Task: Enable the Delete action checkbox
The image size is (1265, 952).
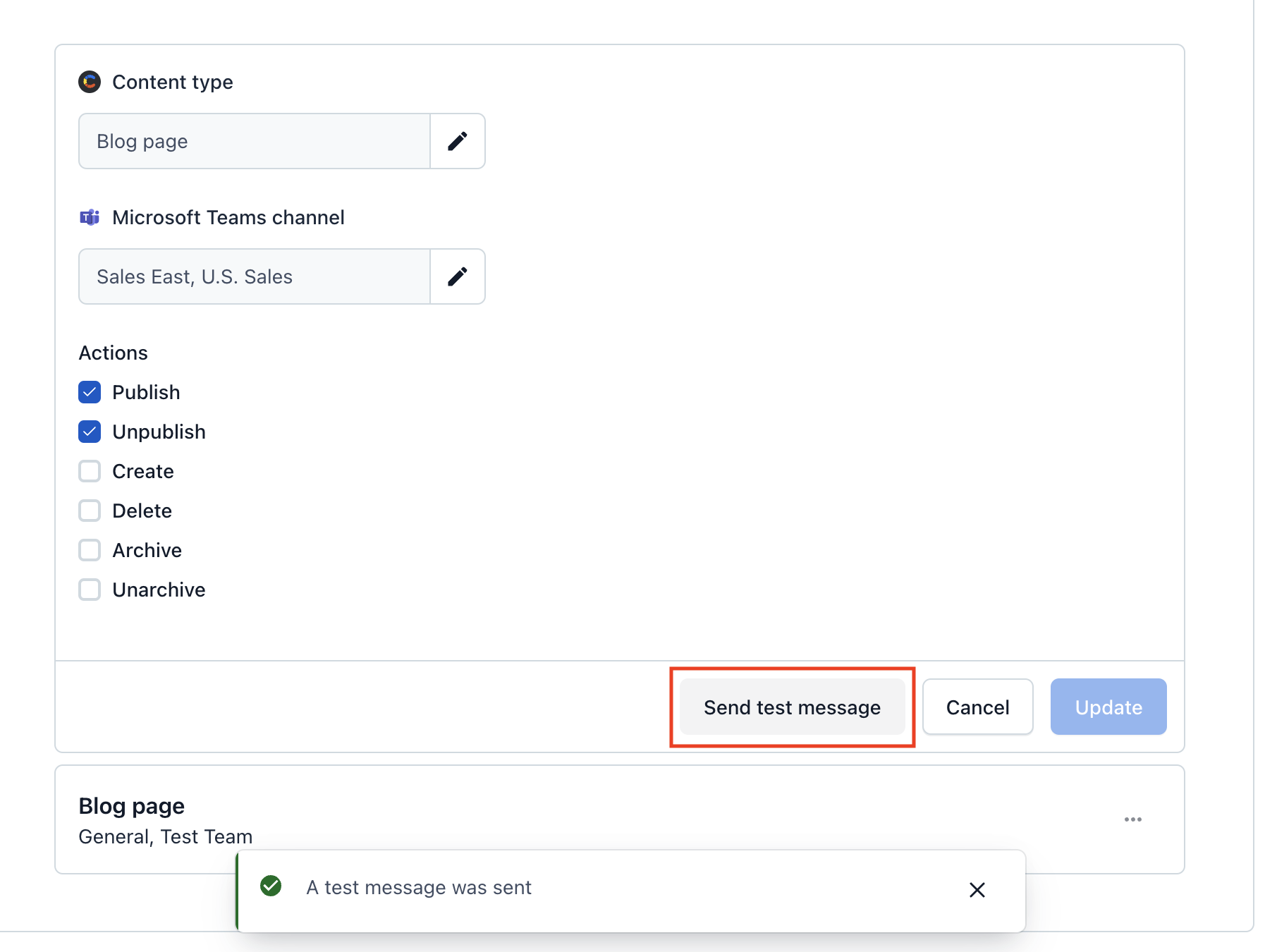Action: (90, 511)
